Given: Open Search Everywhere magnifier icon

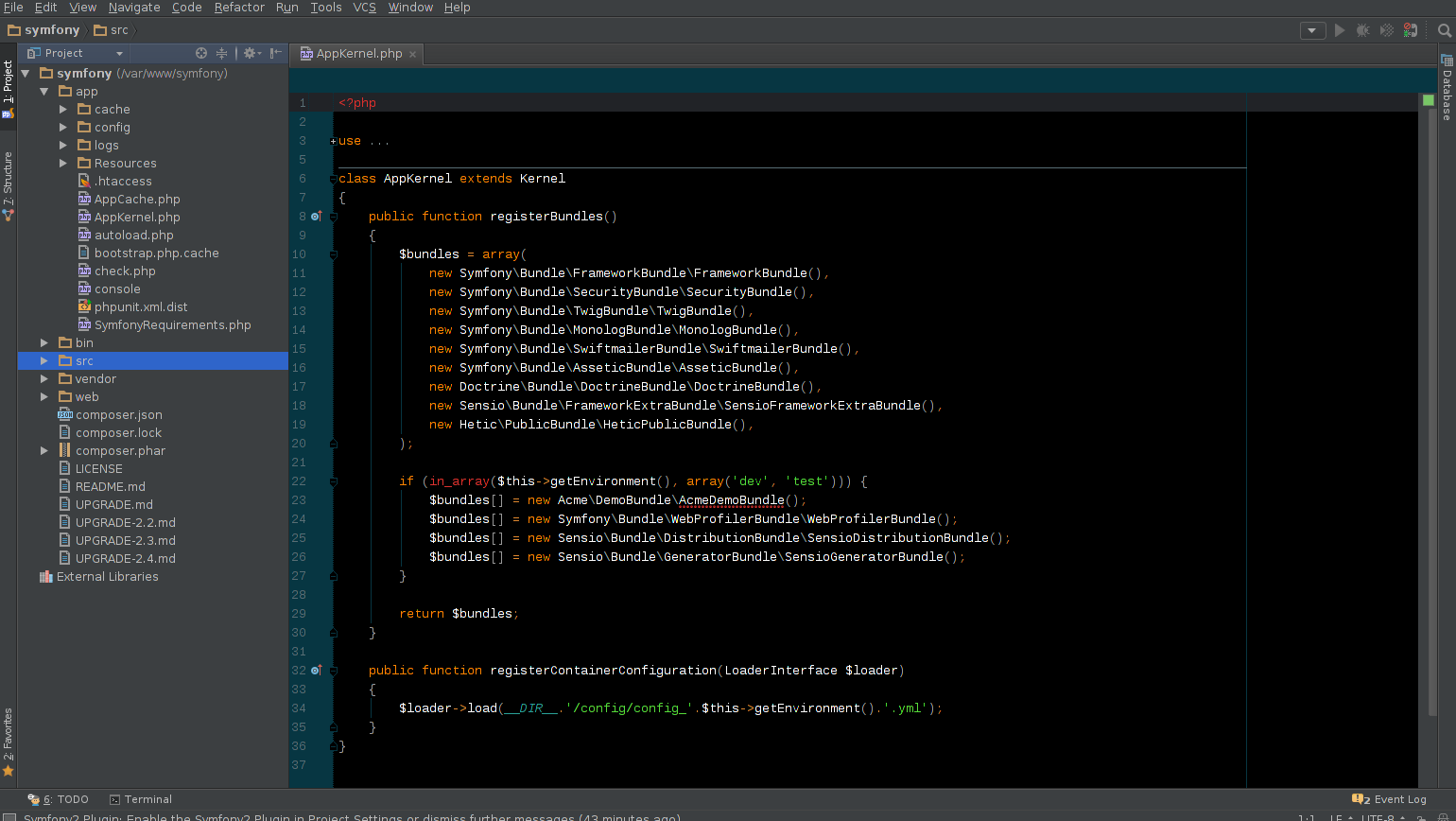Looking at the screenshot, I should (1445, 30).
